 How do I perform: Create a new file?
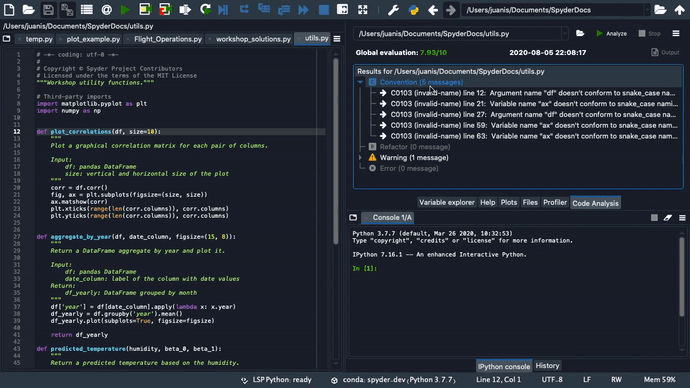pyautogui.click(x=9, y=9)
